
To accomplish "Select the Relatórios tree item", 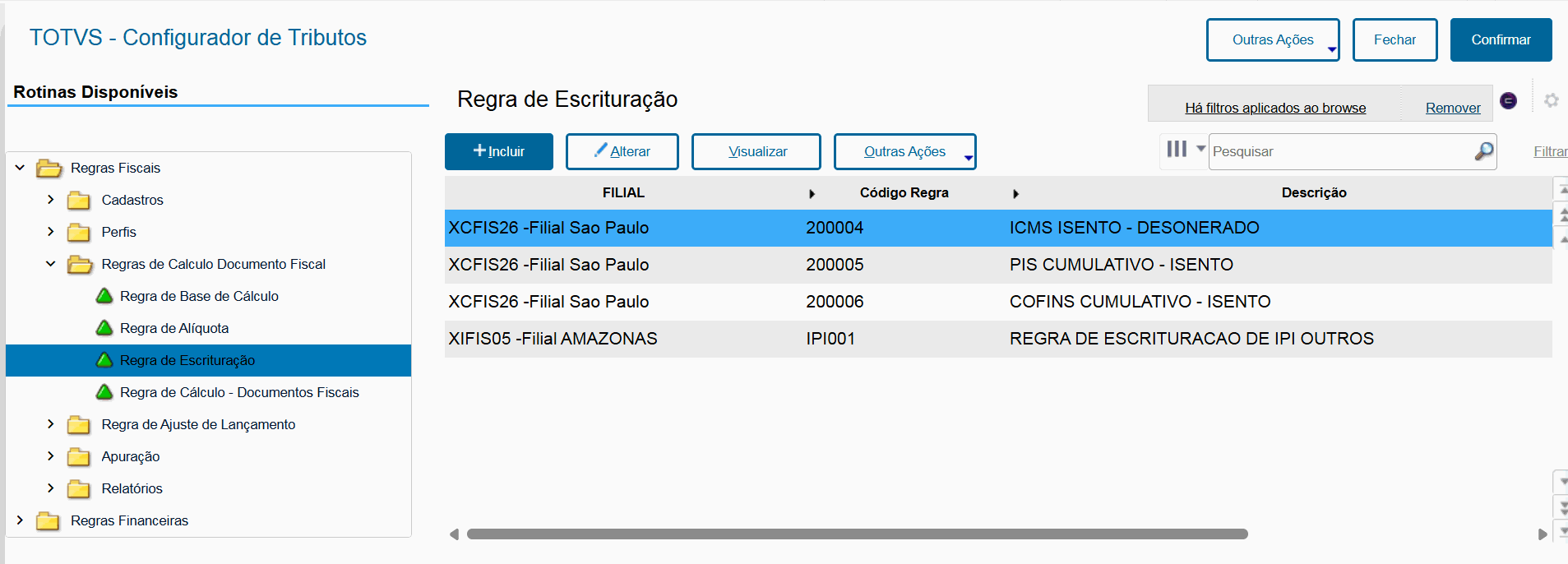I will coord(132,489).
